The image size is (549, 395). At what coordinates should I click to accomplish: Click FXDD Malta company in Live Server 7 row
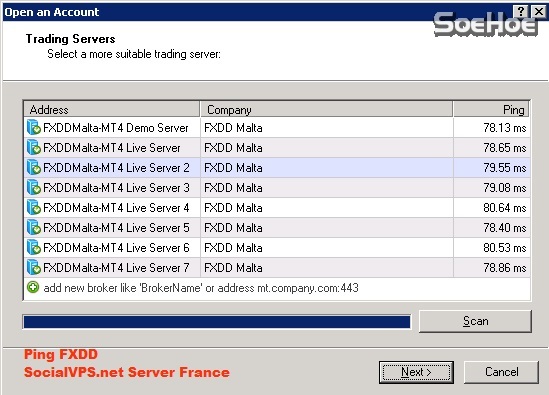pyautogui.click(x=233, y=268)
